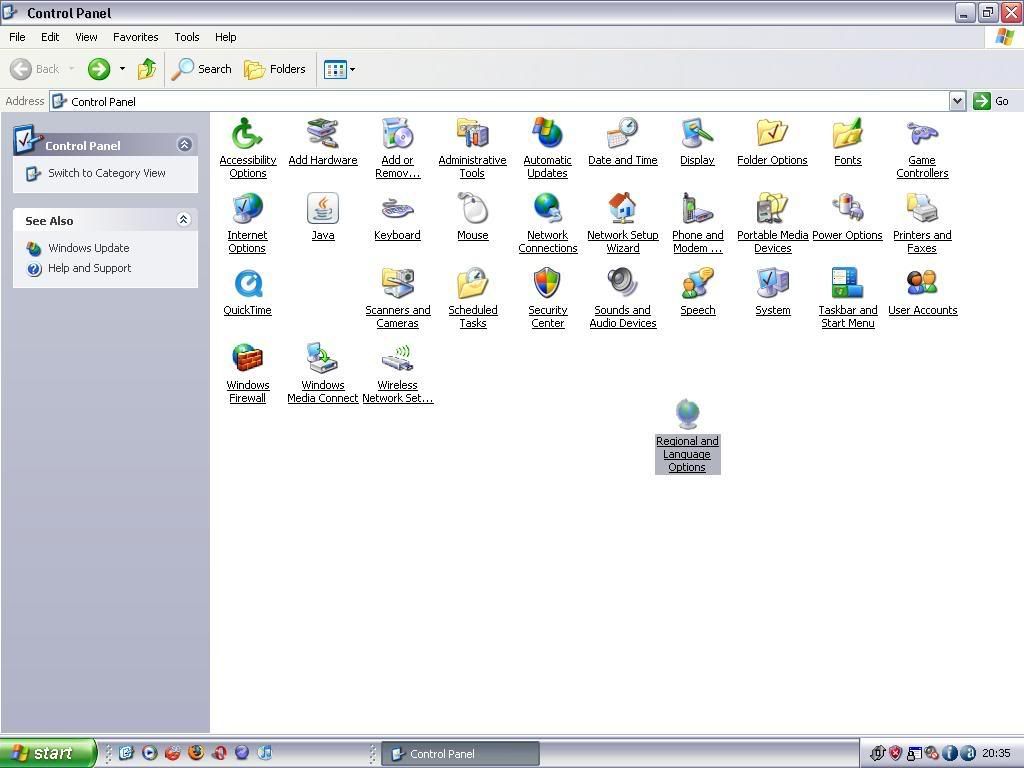Open the User Accounts applet
Screen dimensions: 1024x768
[922, 284]
